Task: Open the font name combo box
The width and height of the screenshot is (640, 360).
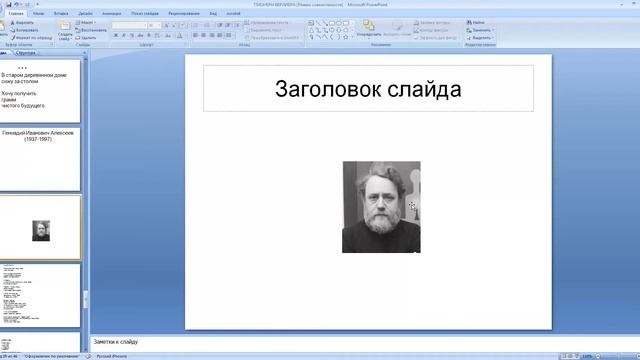Action: 129,25
